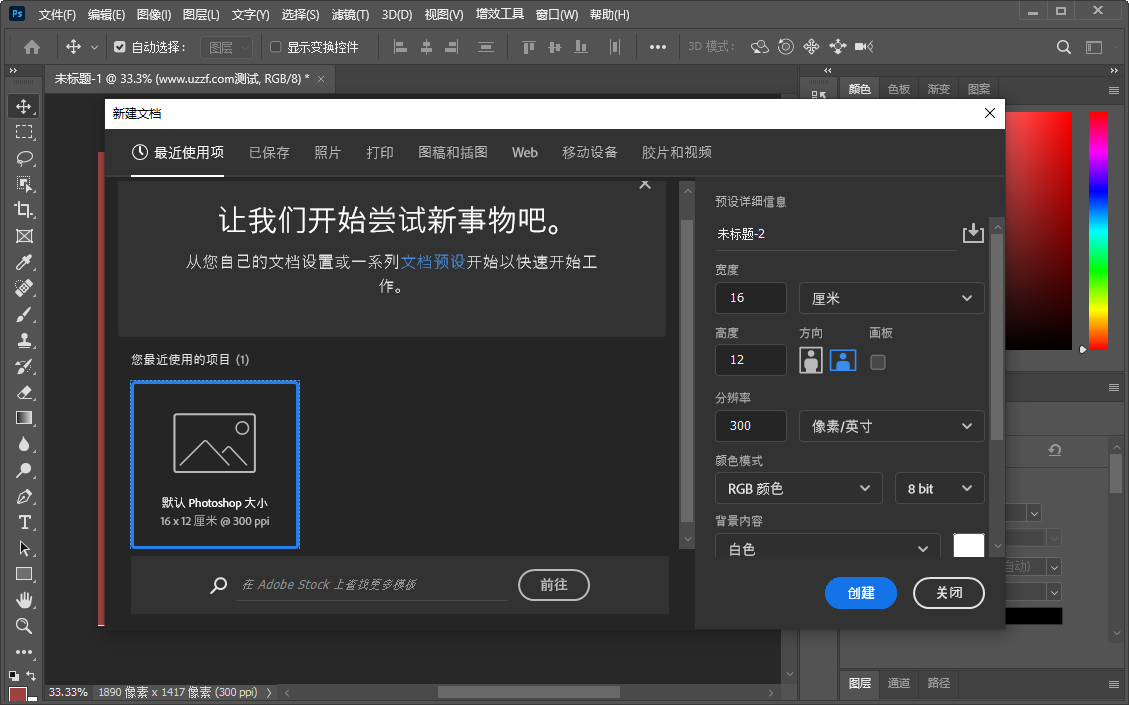Select the Move tool in the toolbar
Viewport: 1129px width, 705px height.
click(x=25, y=105)
